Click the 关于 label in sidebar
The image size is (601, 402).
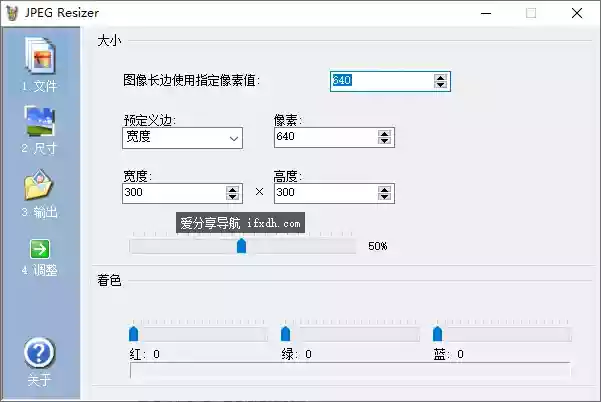39,380
